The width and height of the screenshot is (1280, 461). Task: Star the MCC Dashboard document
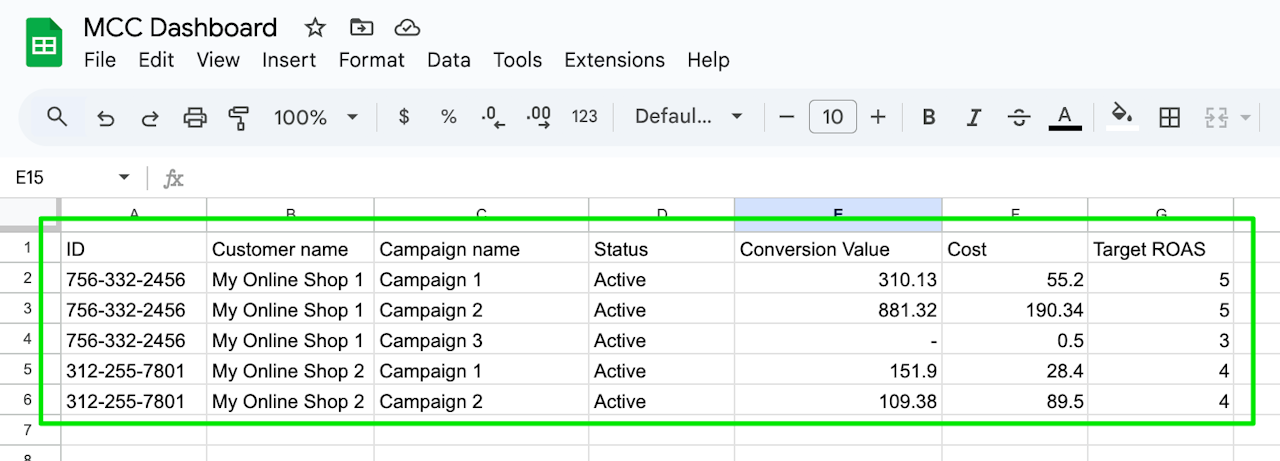[x=315, y=27]
